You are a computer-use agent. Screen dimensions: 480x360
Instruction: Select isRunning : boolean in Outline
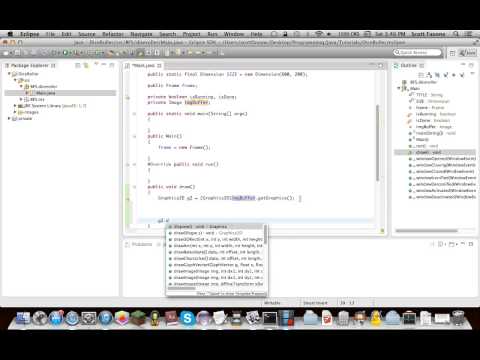436,114
